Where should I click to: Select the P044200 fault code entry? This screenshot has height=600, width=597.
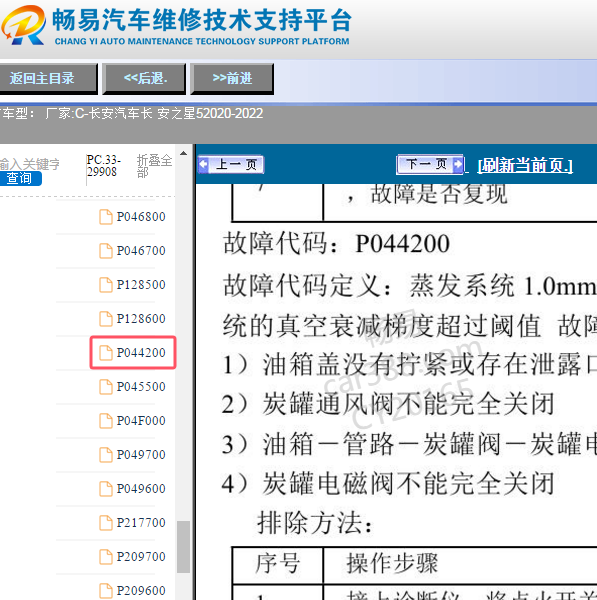click(133, 352)
